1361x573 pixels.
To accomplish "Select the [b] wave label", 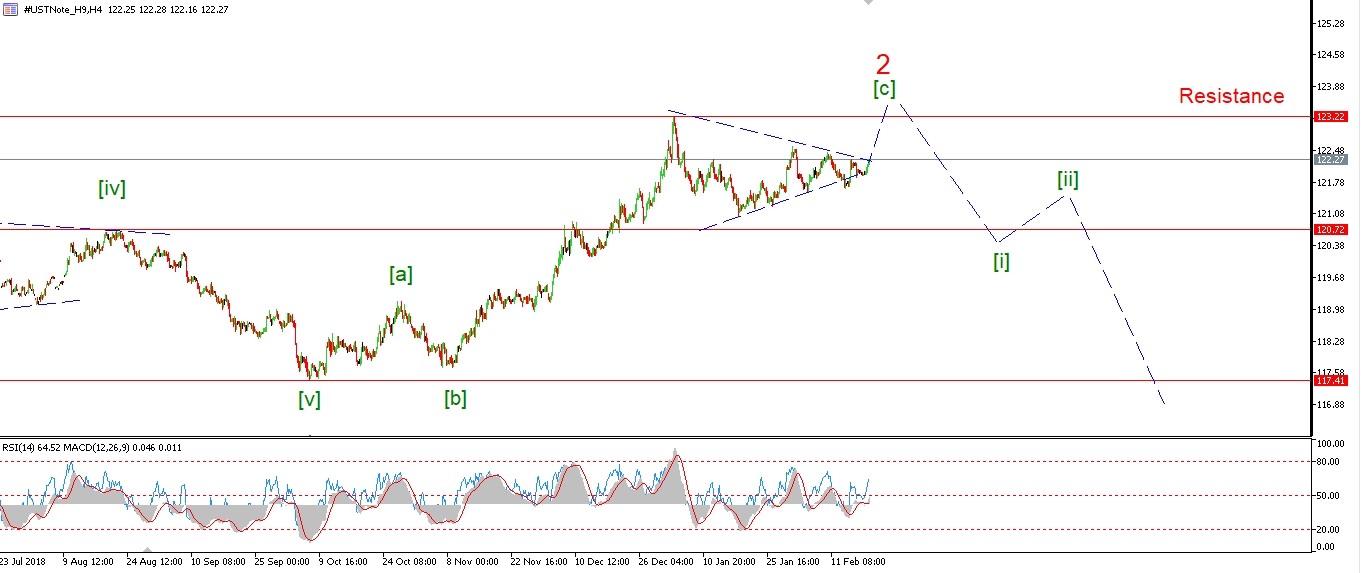I will click(x=455, y=398).
